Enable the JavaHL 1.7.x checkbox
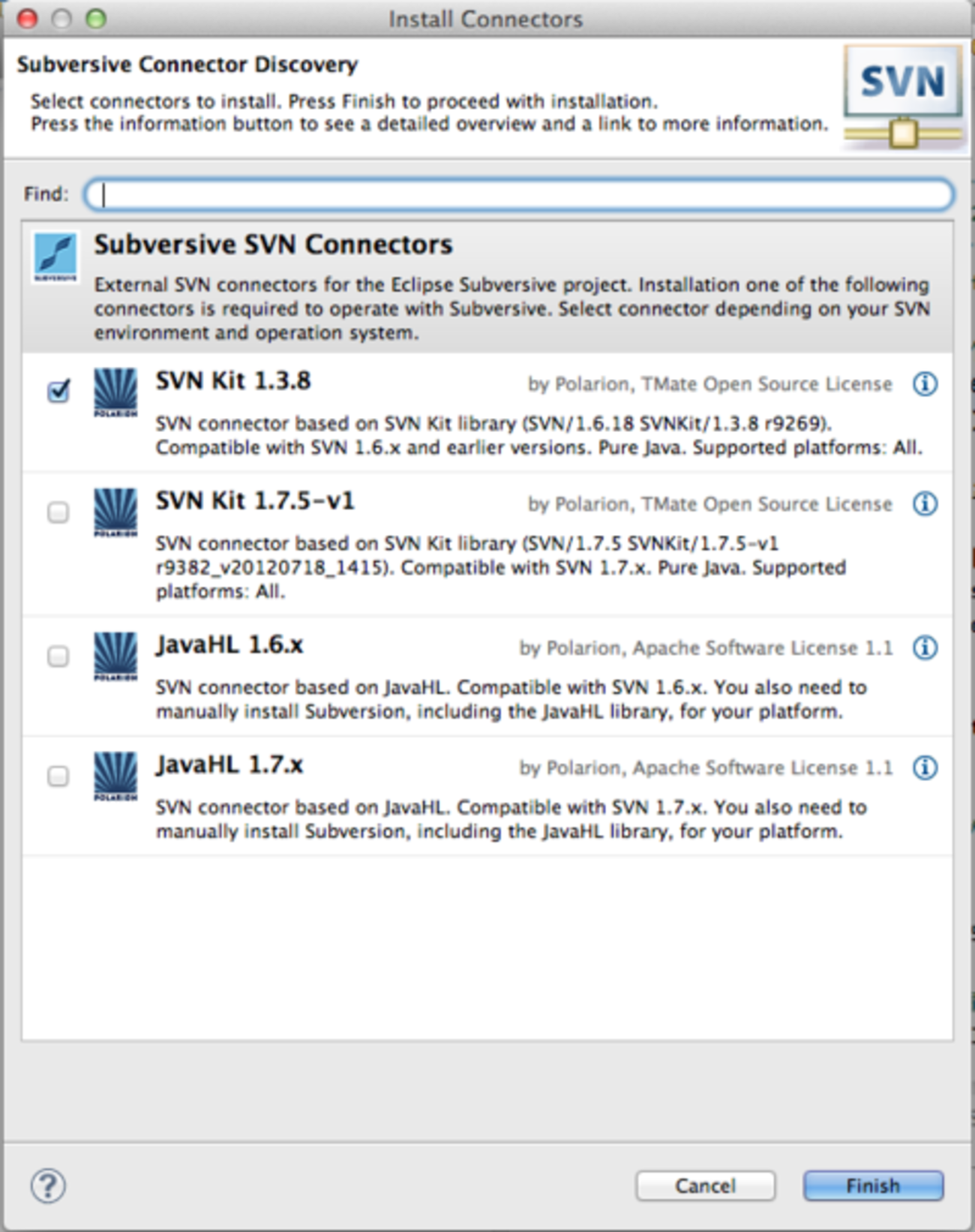Viewport: 975px width, 1232px height. click(58, 776)
